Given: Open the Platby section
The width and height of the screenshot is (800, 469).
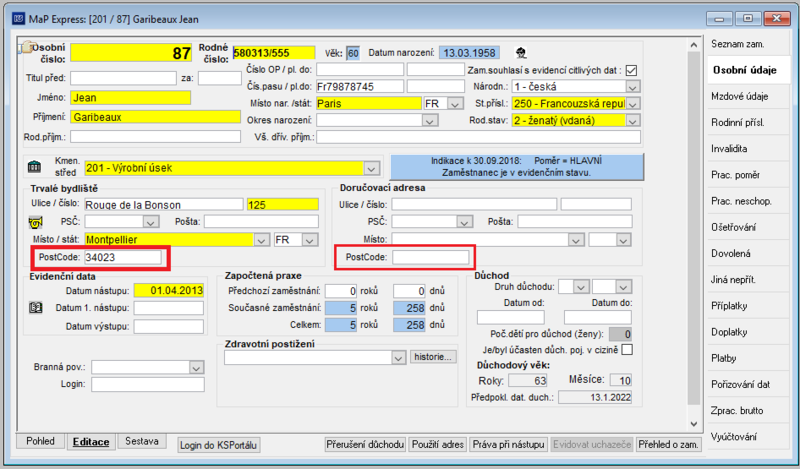Looking at the screenshot, I should [x=748, y=358].
